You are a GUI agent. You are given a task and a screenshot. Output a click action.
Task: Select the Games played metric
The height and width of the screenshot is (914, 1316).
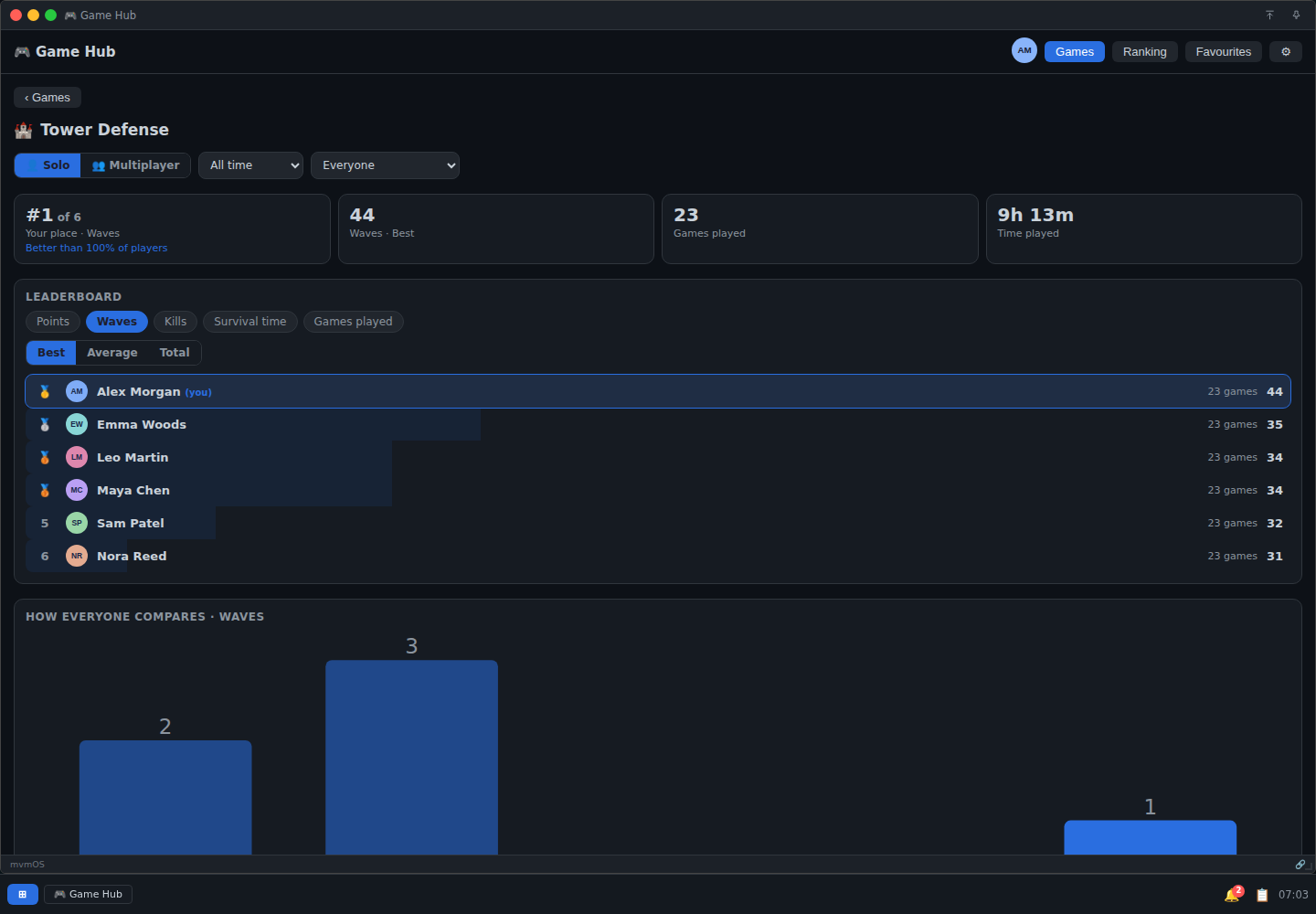click(353, 322)
